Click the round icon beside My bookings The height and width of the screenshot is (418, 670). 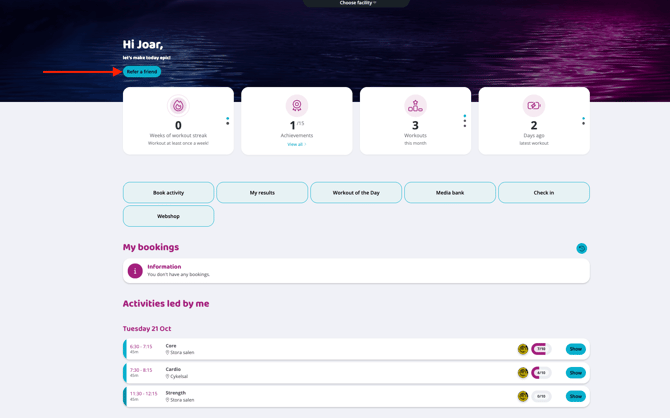click(581, 248)
